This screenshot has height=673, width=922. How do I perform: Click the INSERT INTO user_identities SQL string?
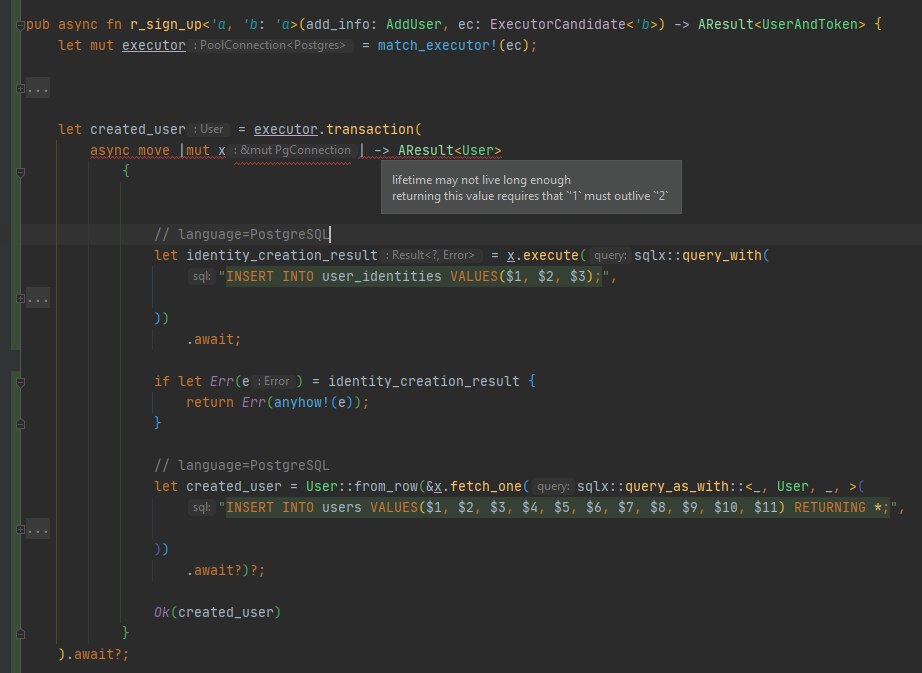(x=414, y=276)
